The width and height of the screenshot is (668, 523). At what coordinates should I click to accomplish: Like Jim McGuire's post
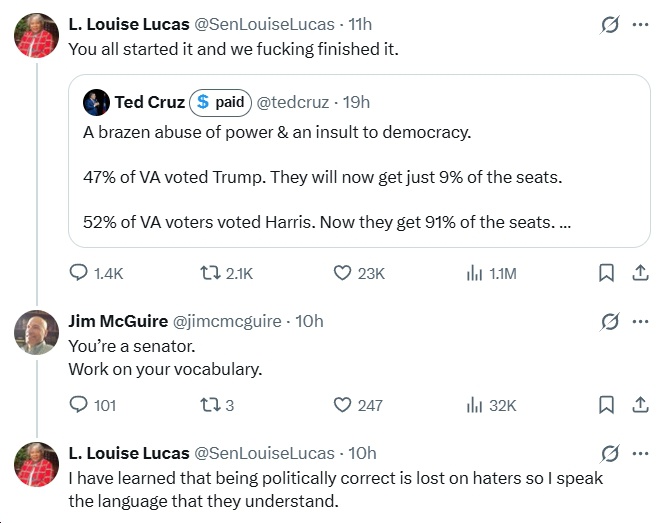click(x=343, y=405)
